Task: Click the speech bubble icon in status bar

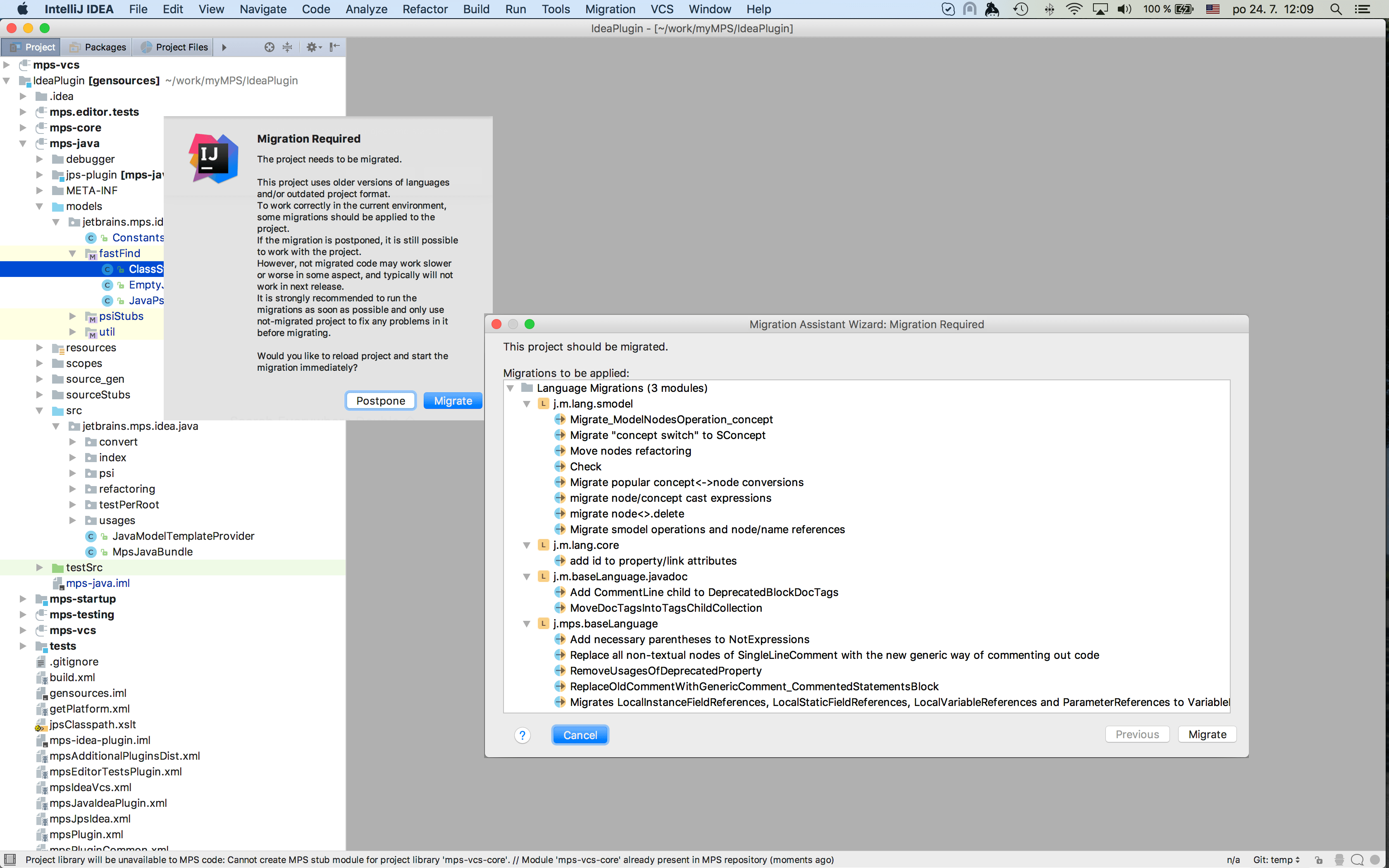Action: [x=1357, y=859]
